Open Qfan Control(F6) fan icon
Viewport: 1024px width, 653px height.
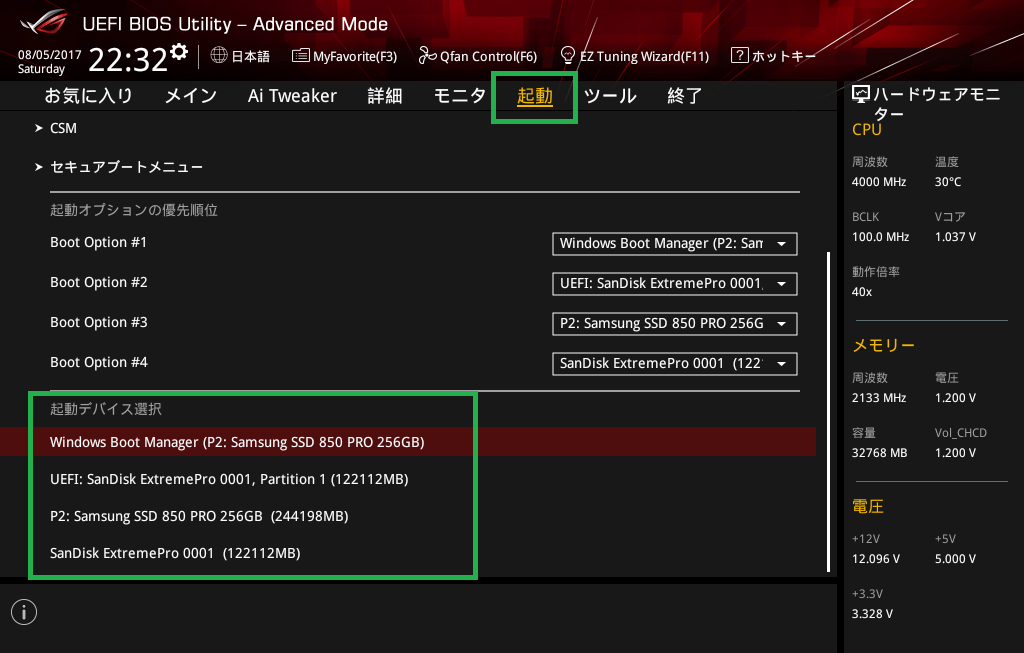tap(427, 56)
